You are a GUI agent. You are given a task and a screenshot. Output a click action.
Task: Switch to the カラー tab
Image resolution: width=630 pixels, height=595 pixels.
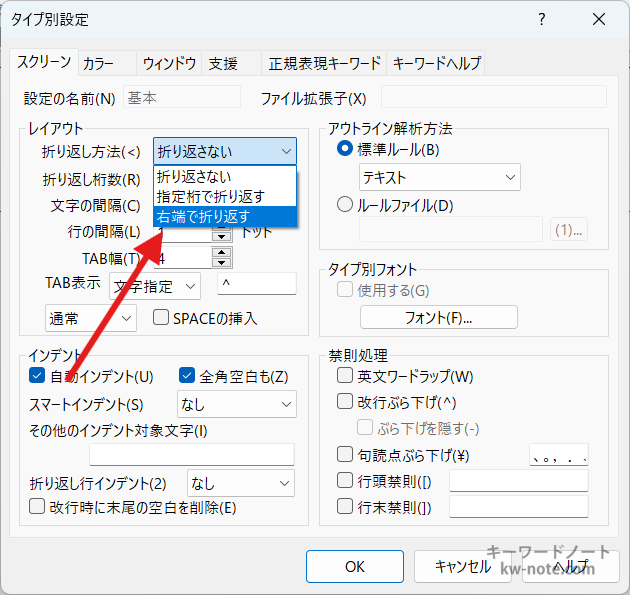point(98,63)
